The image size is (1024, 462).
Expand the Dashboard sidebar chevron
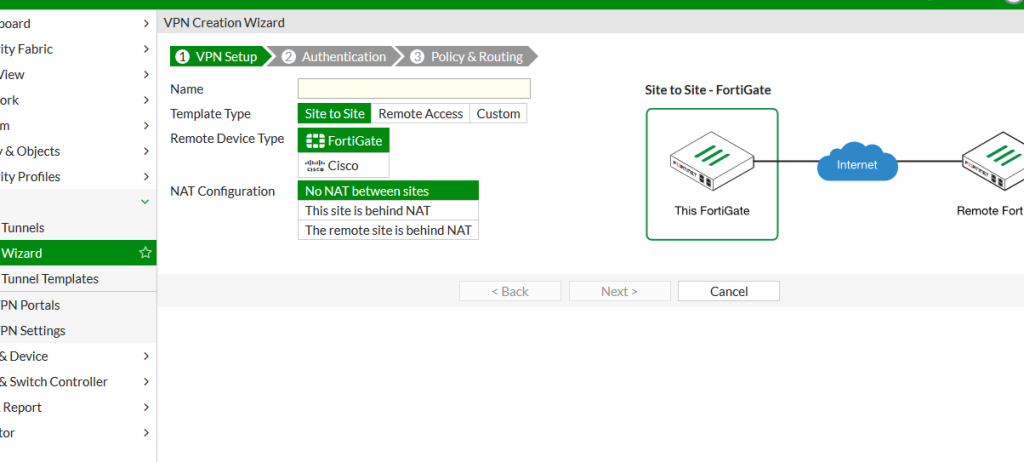pyautogui.click(x=146, y=24)
